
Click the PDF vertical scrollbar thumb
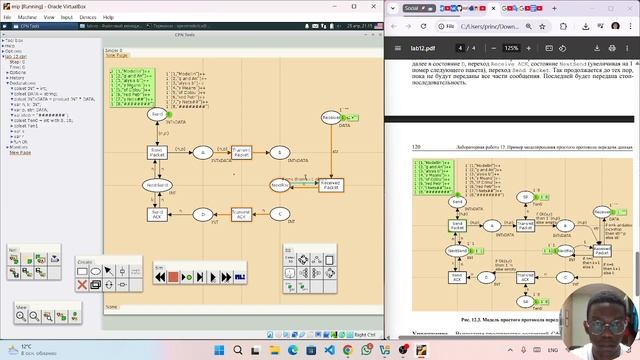click(637, 273)
